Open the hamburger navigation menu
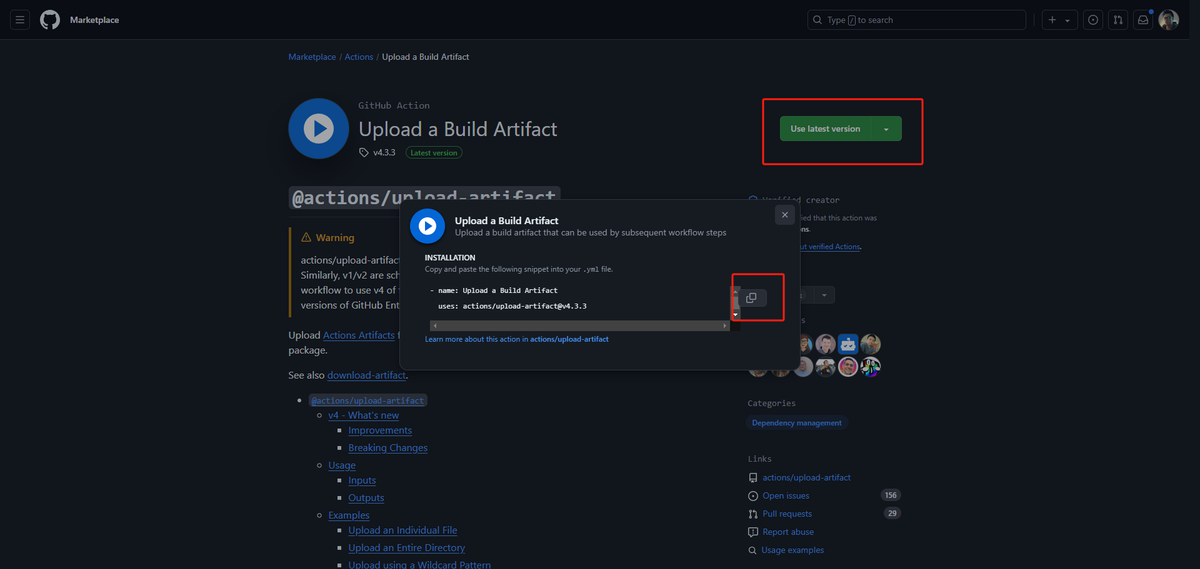 coord(20,20)
